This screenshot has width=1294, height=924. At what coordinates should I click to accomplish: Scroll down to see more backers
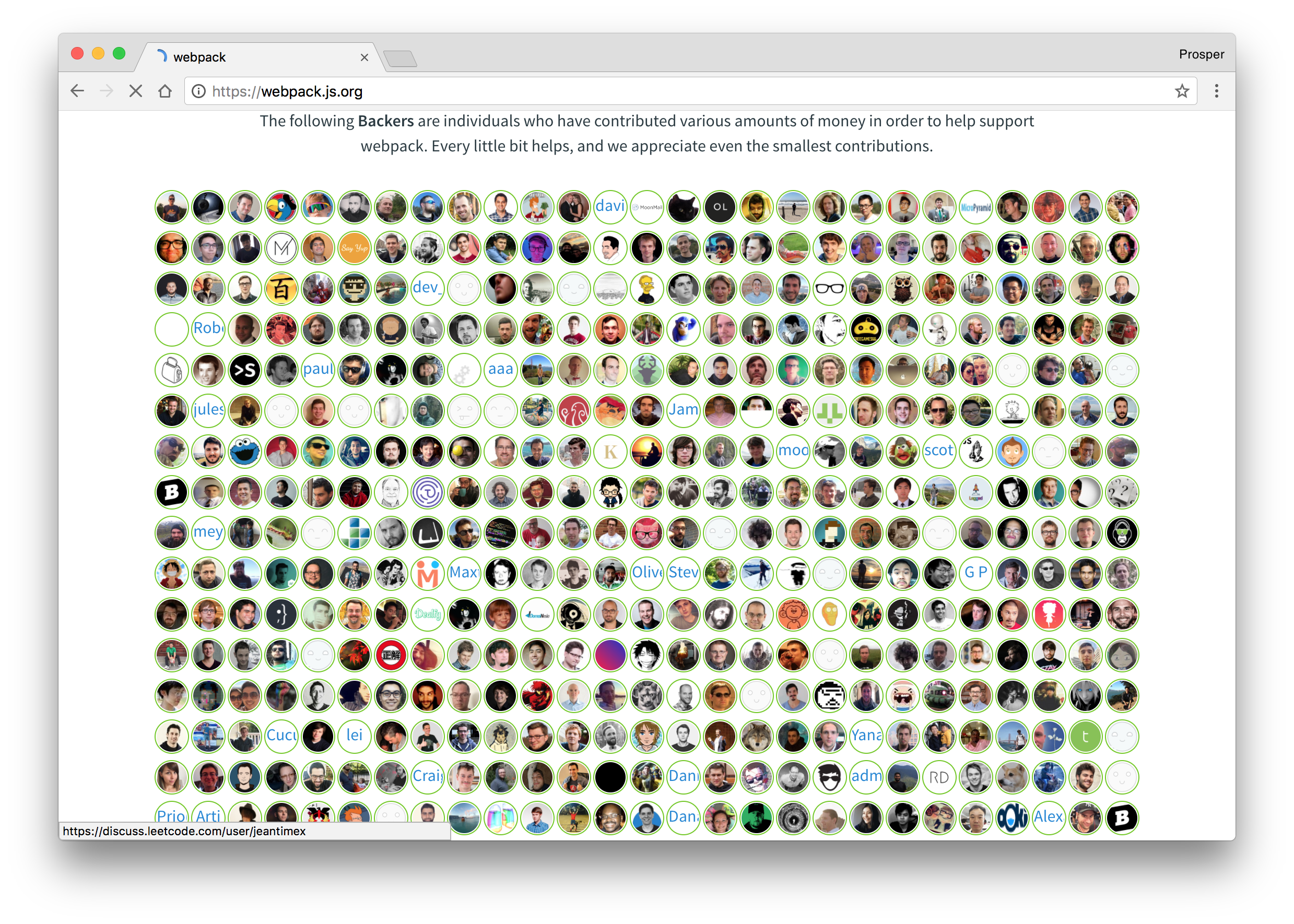tap(647, 500)
